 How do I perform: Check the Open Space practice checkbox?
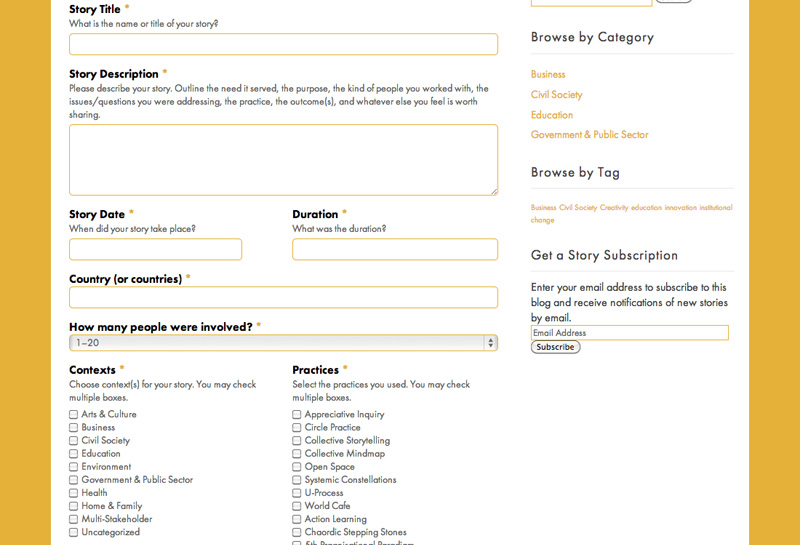click(296, 467)
